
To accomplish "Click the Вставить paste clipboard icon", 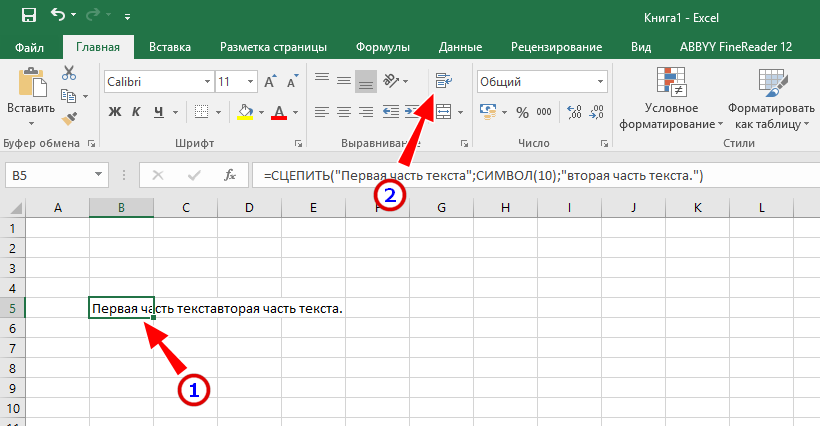I will [31, 82].
